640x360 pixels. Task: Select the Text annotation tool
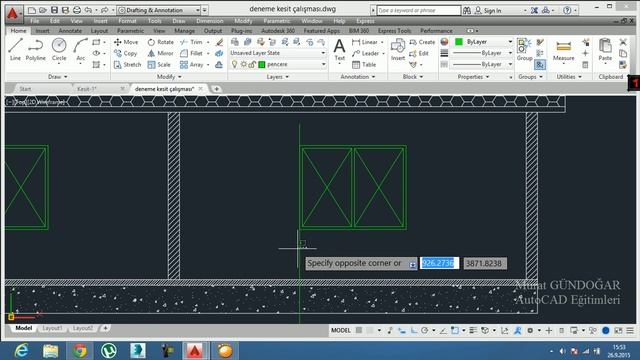(339, 50)
